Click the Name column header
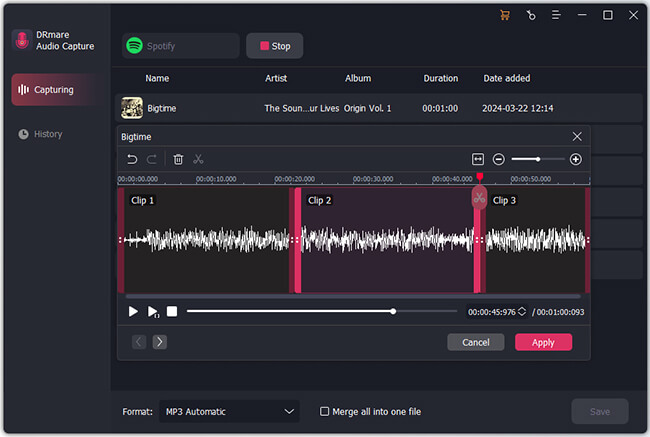Screen dimensions: 650x437 tap(157, 78)
